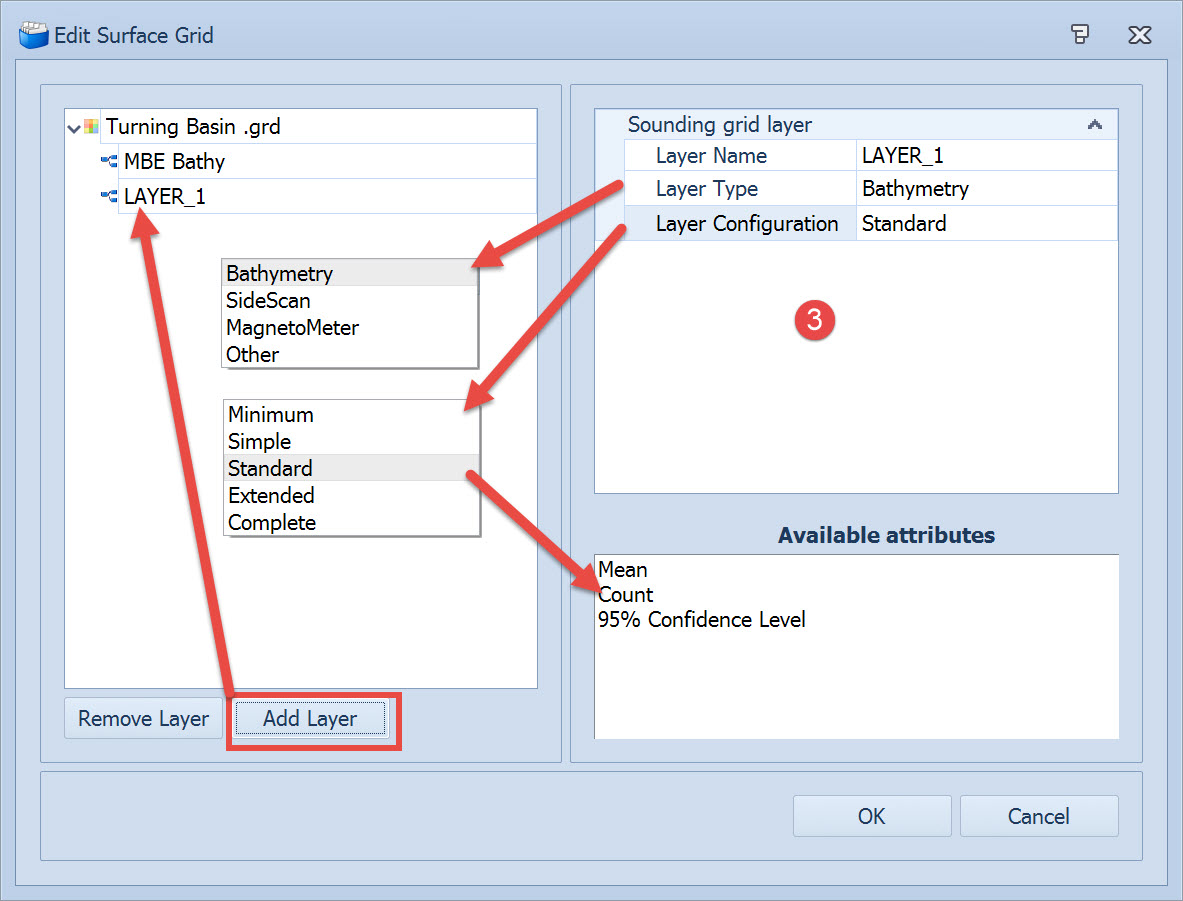
Task: Open the Layer Configuration dropdown showing Standard
Action: [986, 223]
